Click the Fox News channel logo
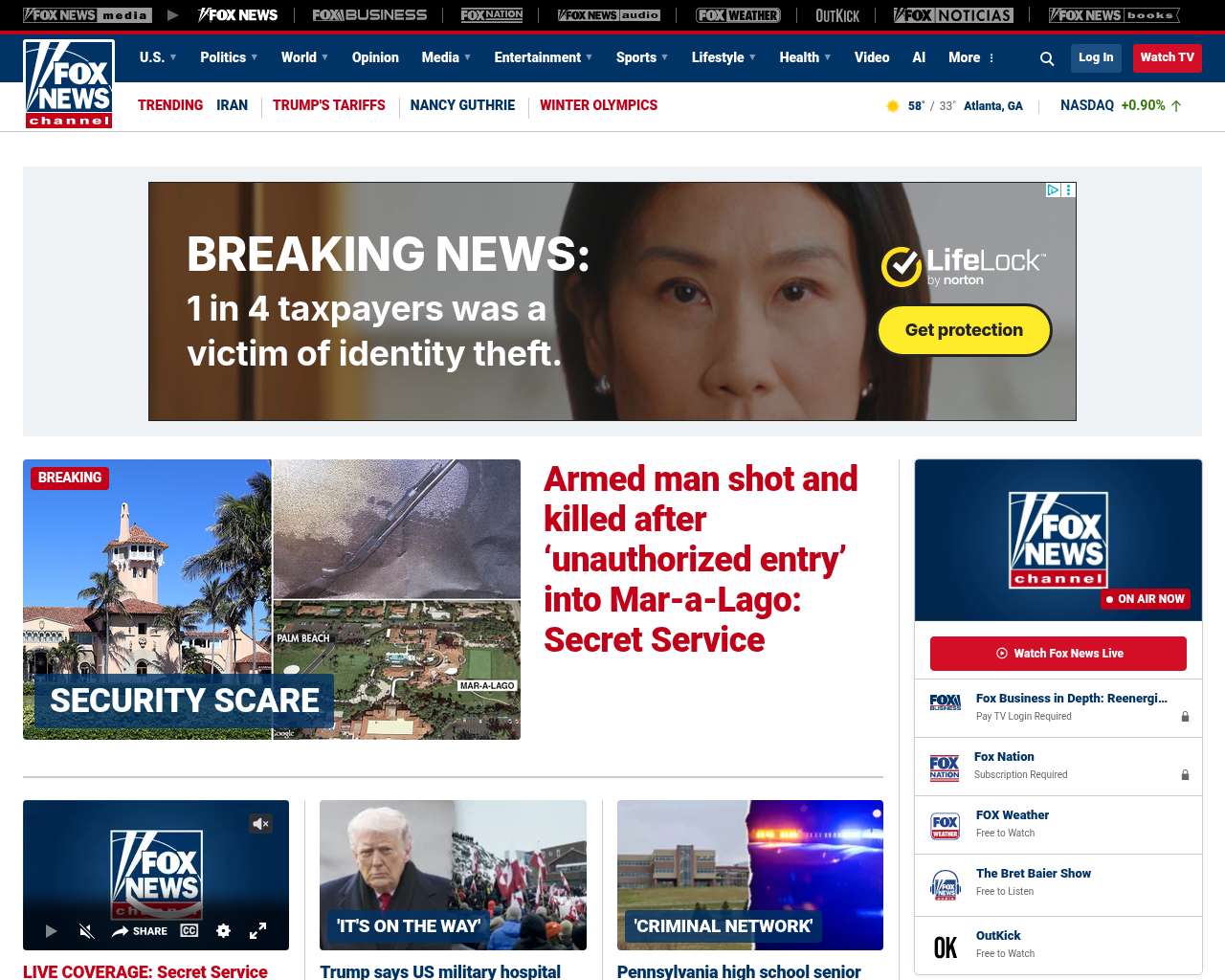1225x980 pixels. 69,84
